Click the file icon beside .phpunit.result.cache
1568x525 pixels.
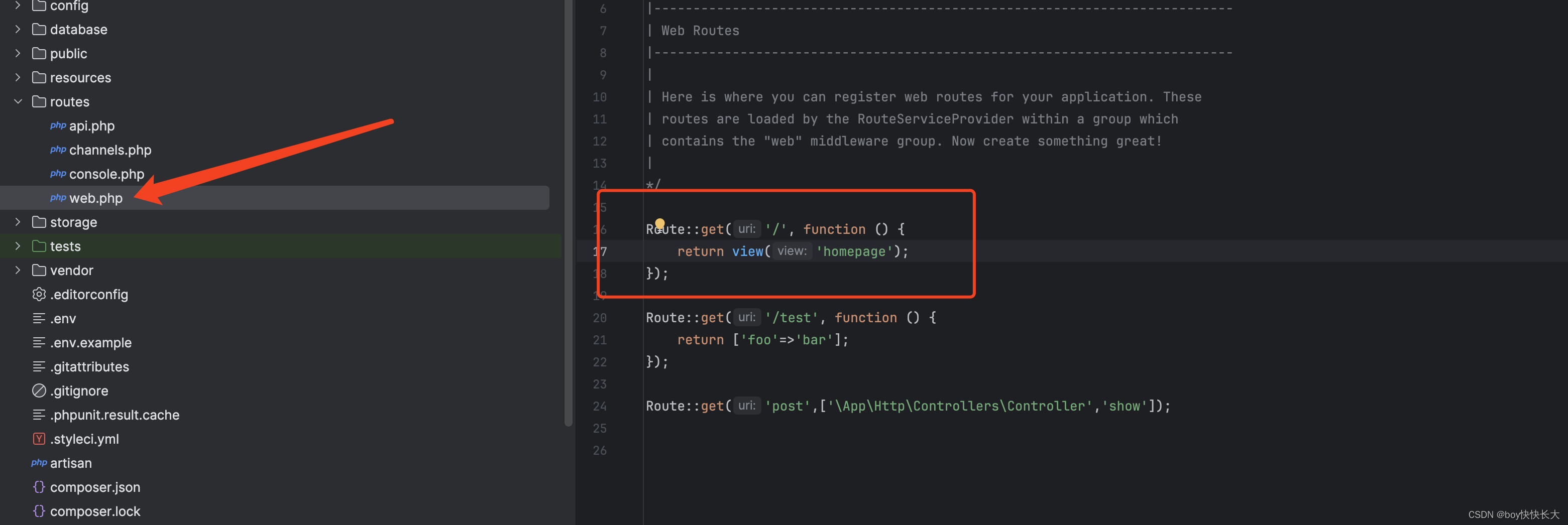(x=39, y=415)
